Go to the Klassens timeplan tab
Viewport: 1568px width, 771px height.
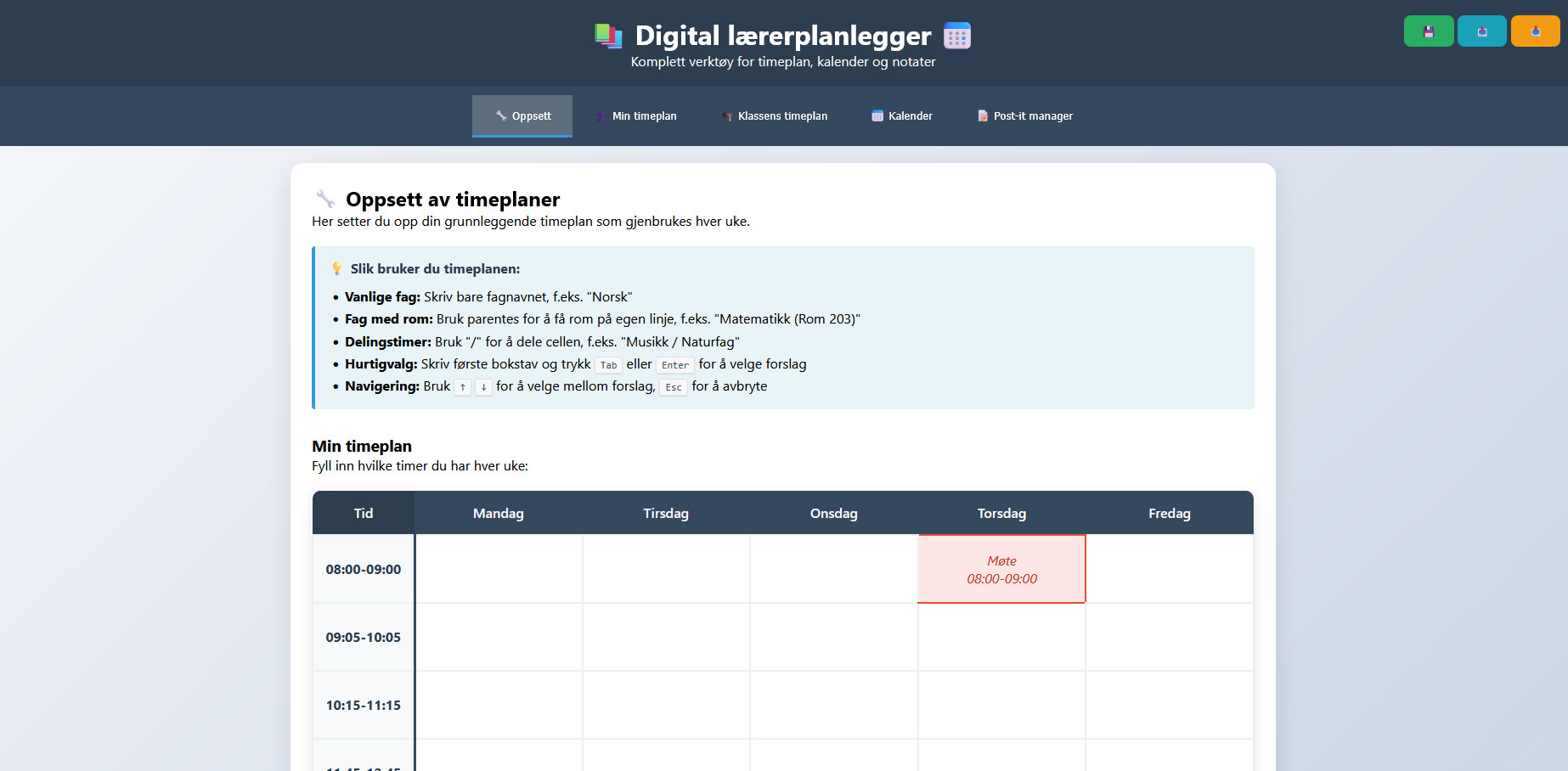pyautogui.click(x=774, y=115)
